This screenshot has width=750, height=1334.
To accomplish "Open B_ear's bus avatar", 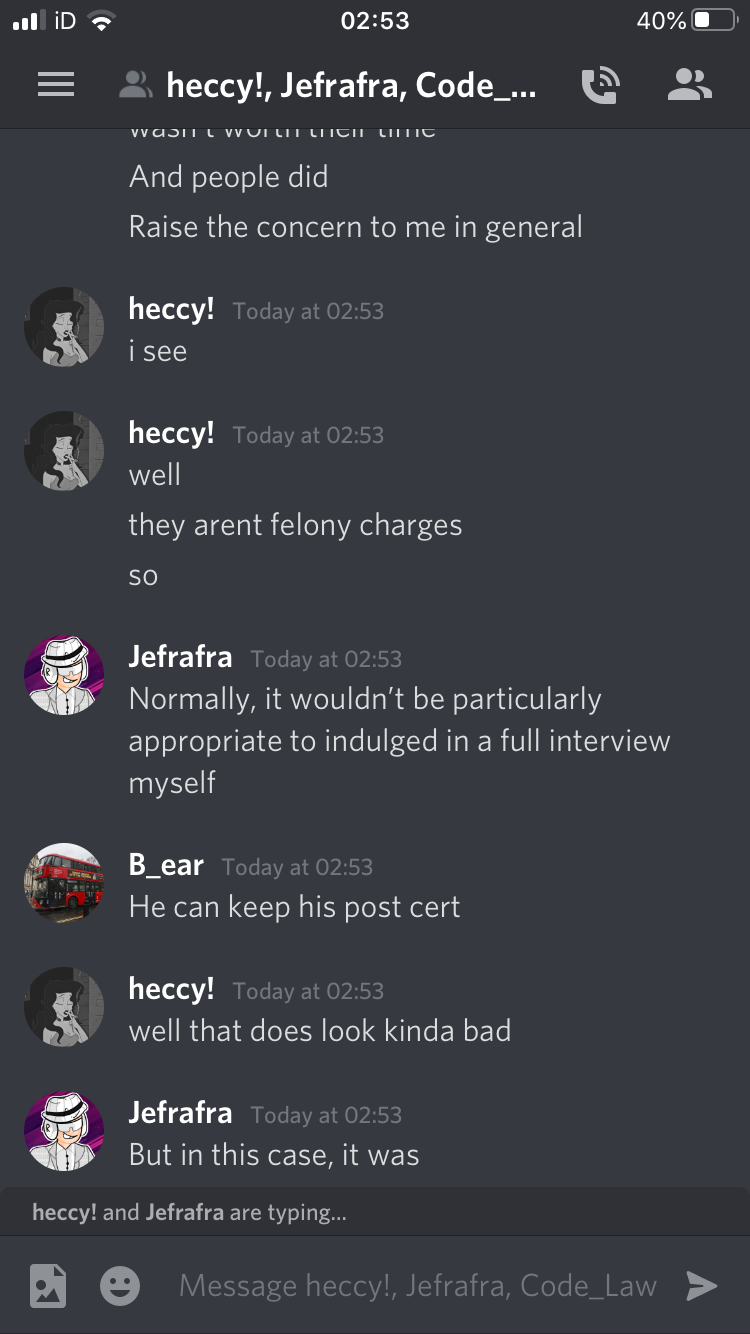I will point(64,883).
